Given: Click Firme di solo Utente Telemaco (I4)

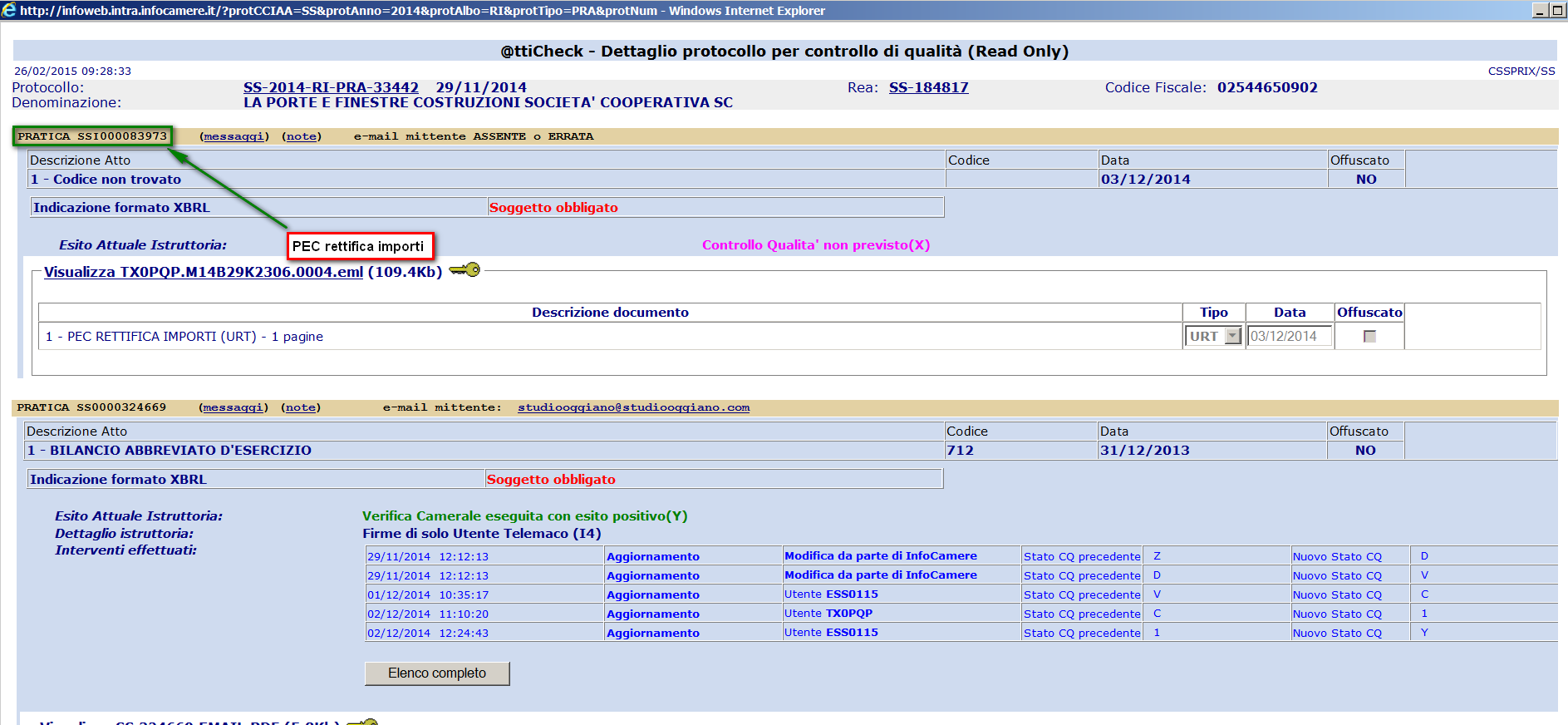Looking at the screenshot, I should 482,534.
